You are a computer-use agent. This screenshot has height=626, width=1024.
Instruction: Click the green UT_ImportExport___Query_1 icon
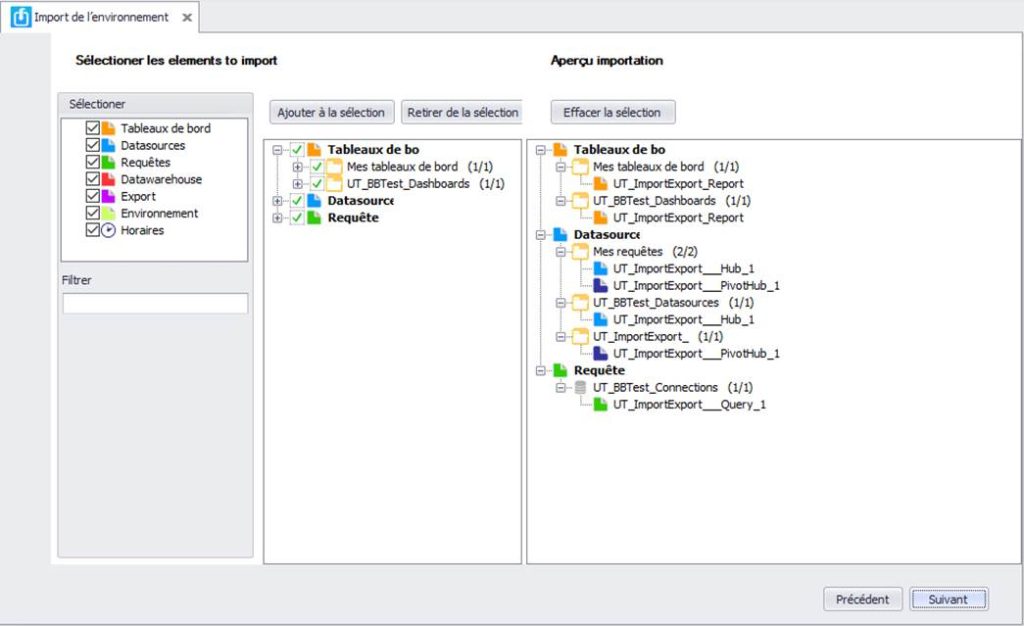click(x=600, y=404)
